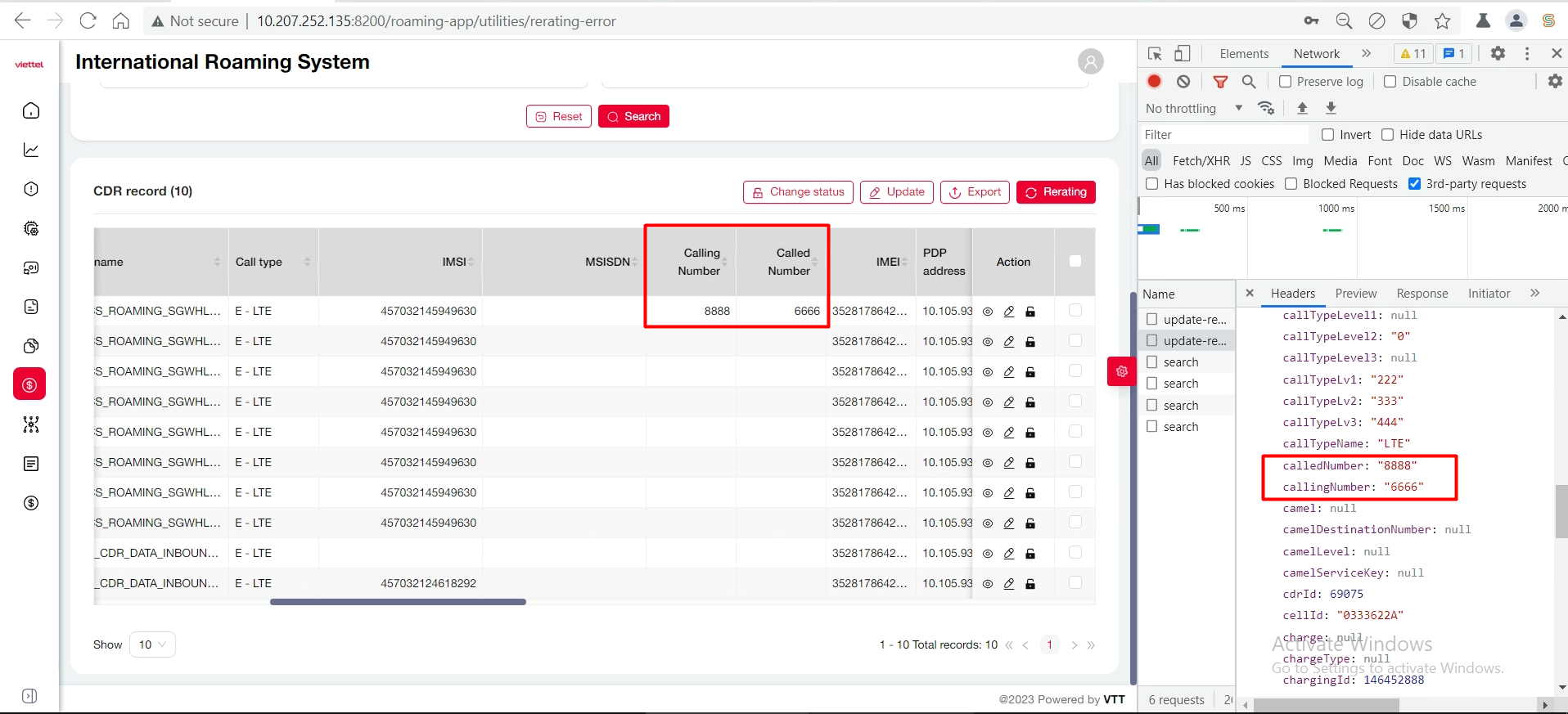Image resolution: width=1568 pixels, height=714 pixels.
Task: Clear the network log in DevTools
Action: (1183, 81)
